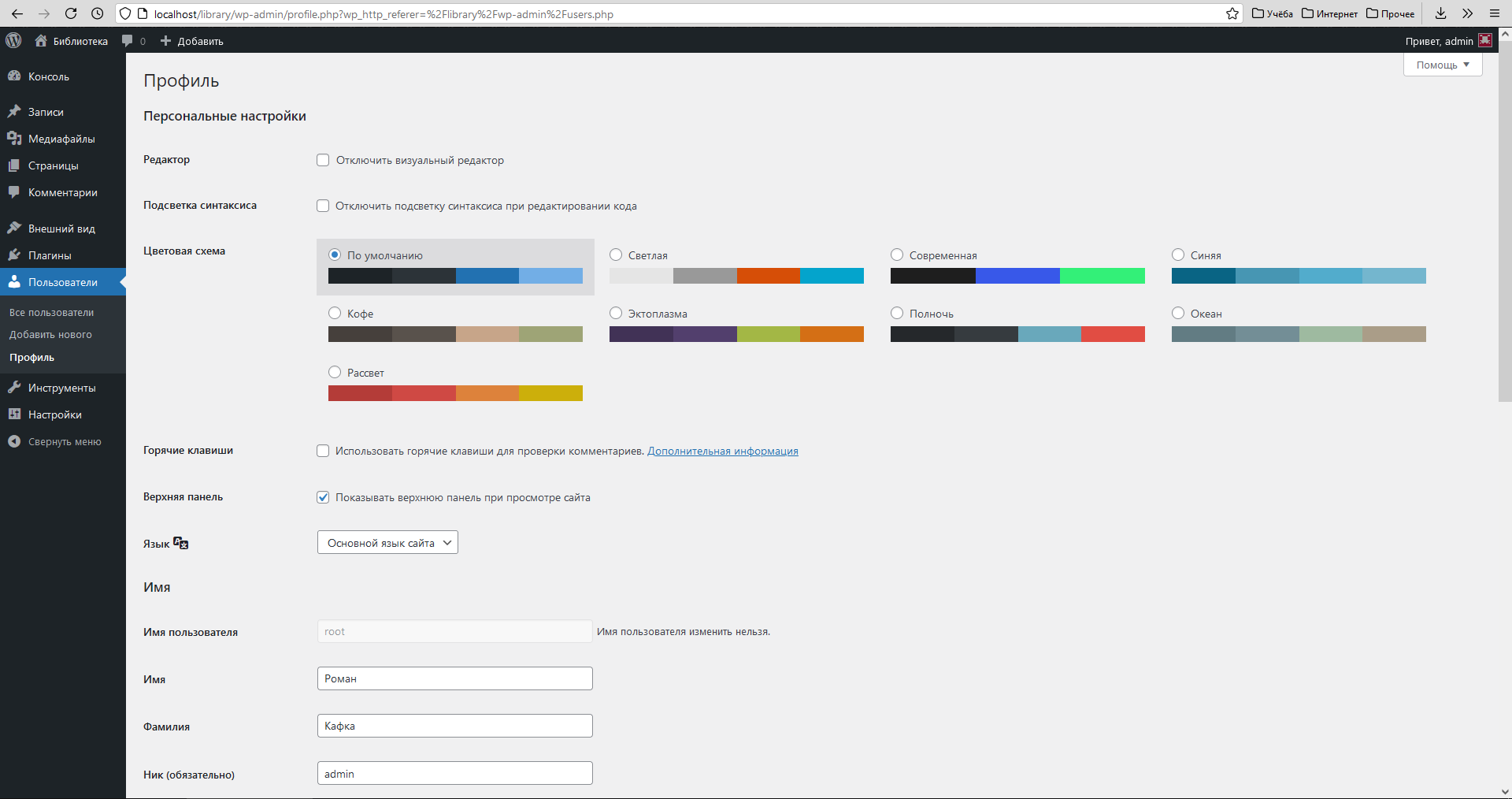Click the Внешний вид brush icon
Image resolution: width=1512 pixels, height=799 pixels.
(x=14, y=229)
